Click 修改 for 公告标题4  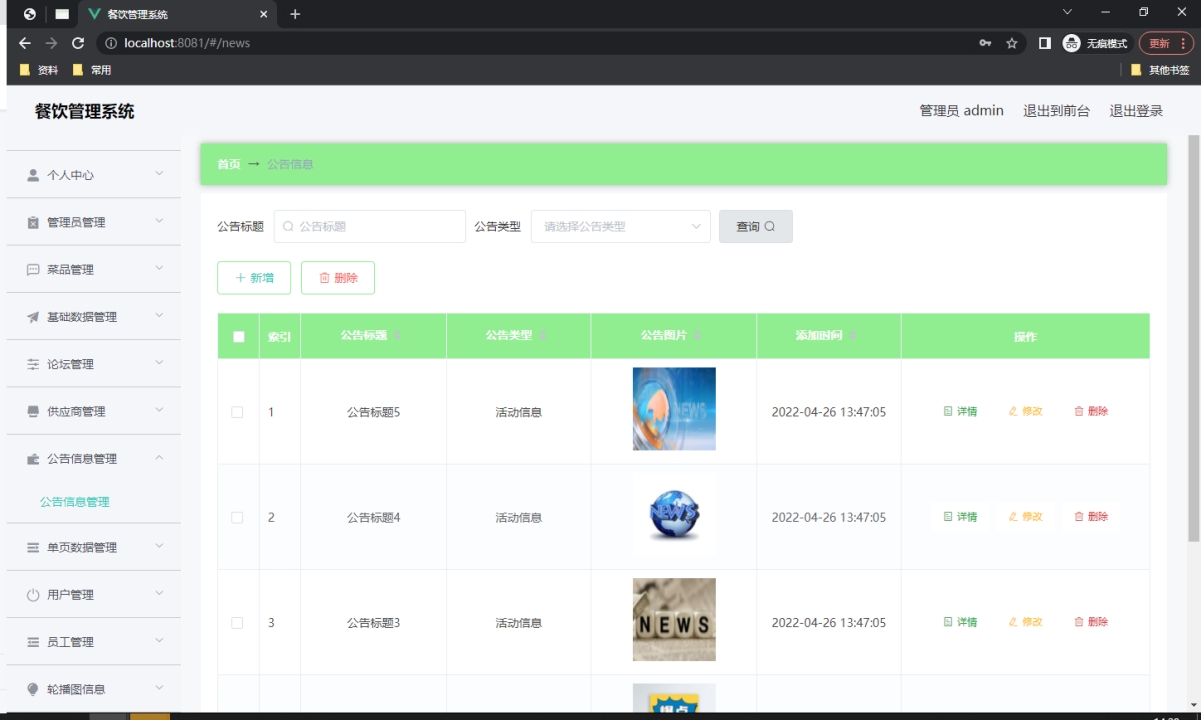(x=1025, y=517)
